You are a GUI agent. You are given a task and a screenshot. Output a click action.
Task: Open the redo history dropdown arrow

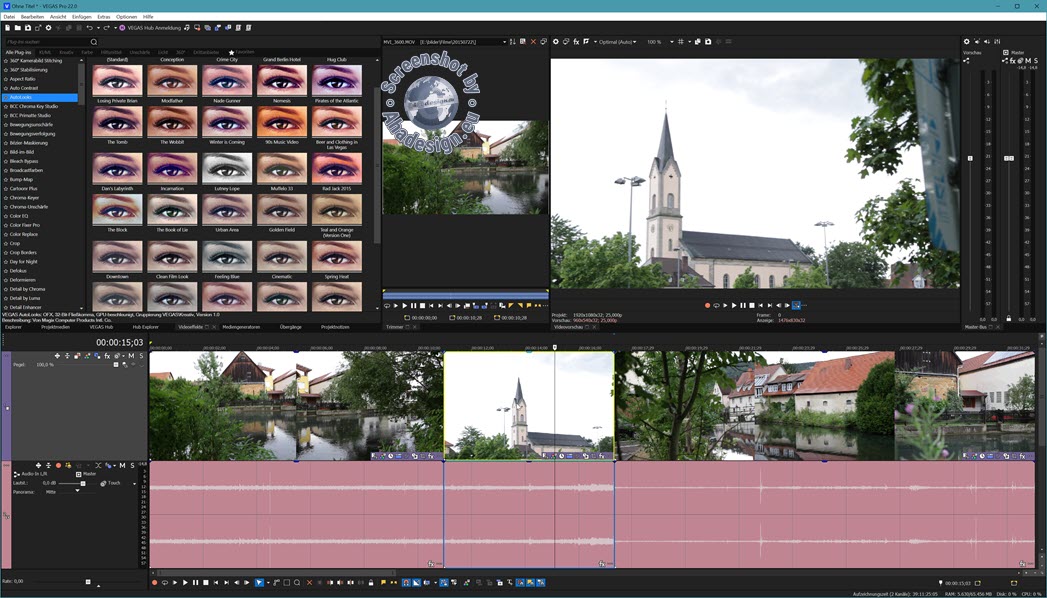[x=116, y=28]
